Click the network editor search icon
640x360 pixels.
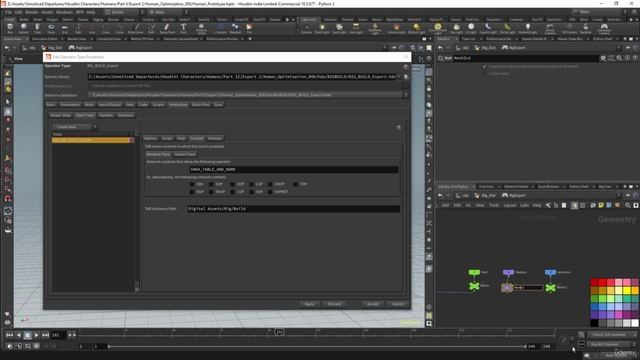pyautogui.click(x=628, y=205)
